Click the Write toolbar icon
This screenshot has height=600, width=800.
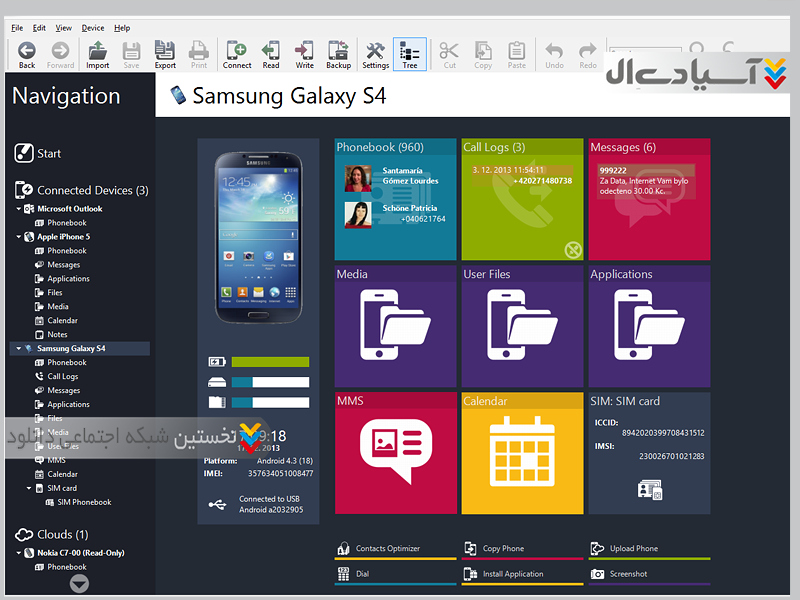pos(304,54)
